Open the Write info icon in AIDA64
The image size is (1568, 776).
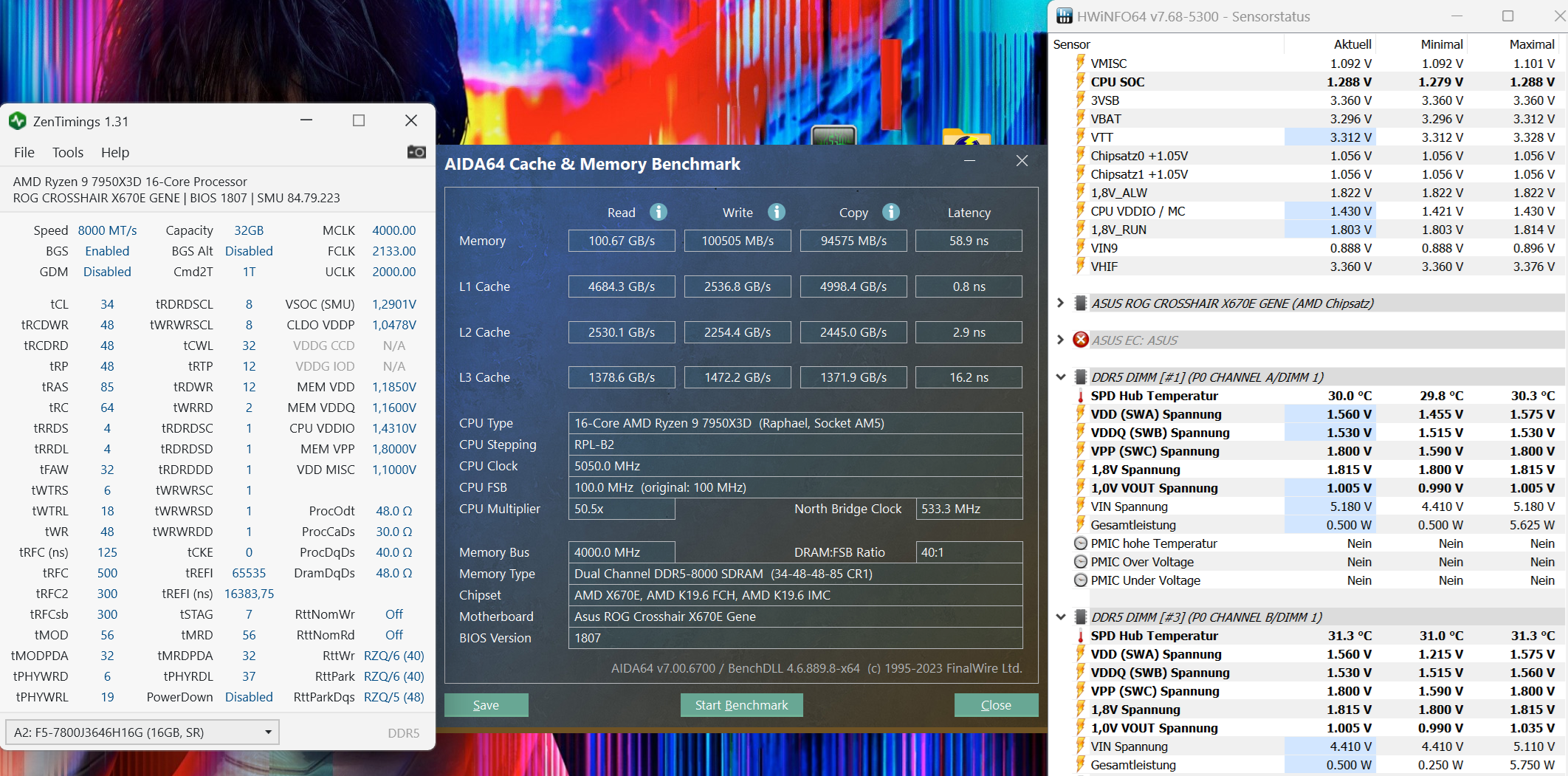[x=777, y=212]
